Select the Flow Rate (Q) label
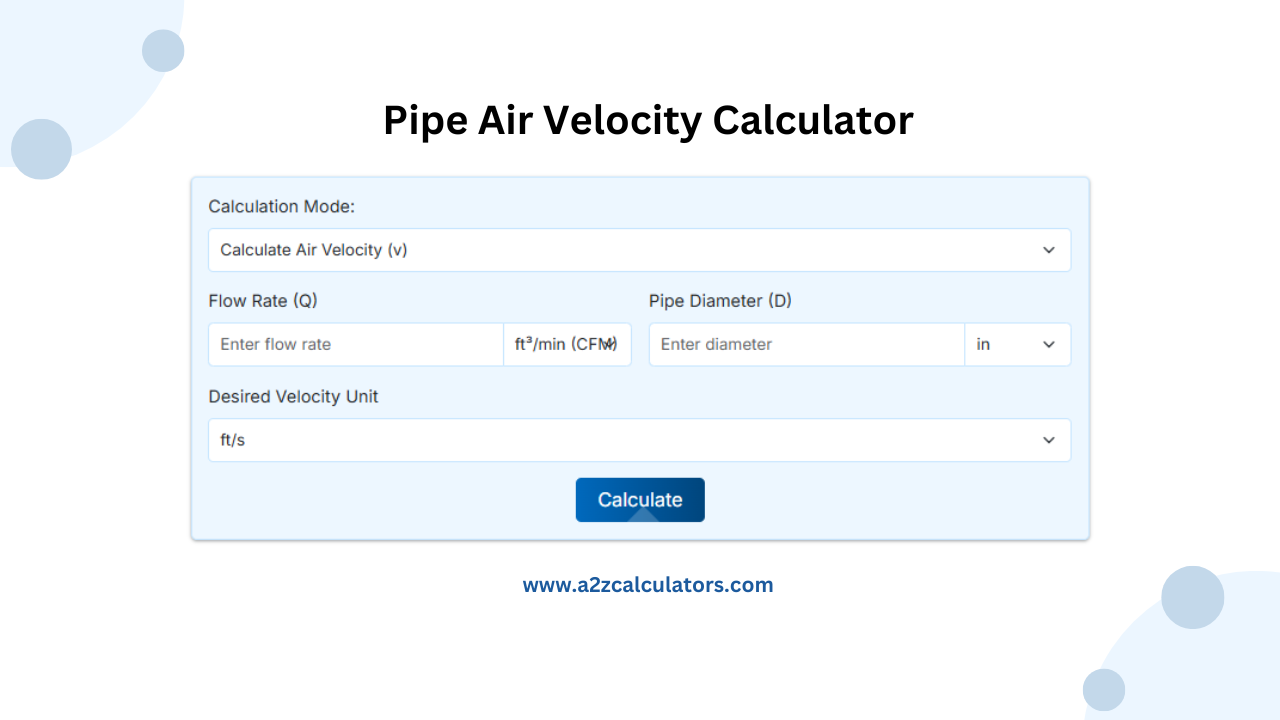The image size is (1280, 720). (263, 300)
